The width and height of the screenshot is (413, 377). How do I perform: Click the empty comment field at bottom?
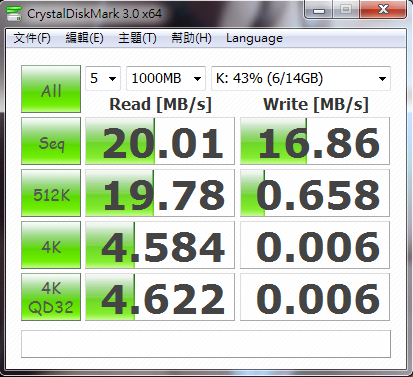(206, 344)
